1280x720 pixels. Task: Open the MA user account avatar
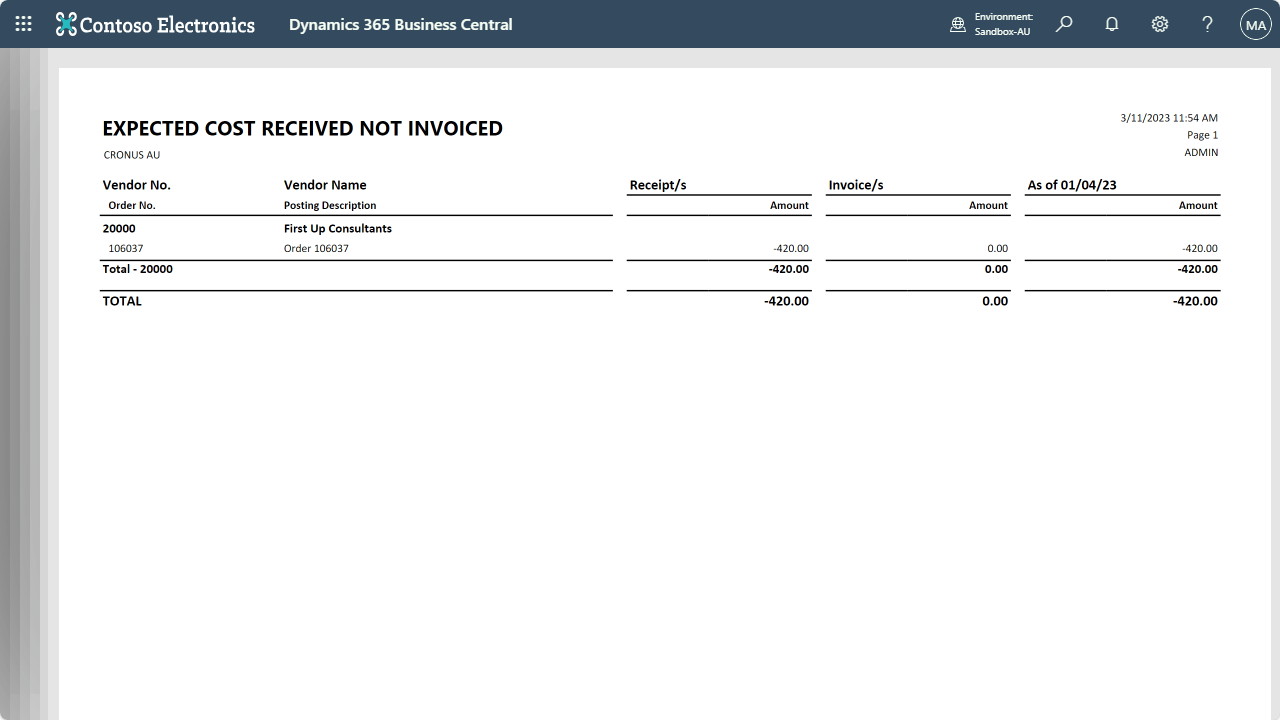tap(1256, 24)
